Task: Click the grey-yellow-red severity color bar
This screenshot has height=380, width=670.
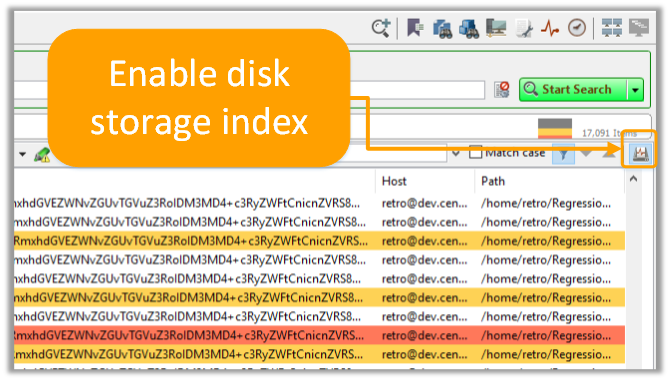Action: [x=555, y=129]
